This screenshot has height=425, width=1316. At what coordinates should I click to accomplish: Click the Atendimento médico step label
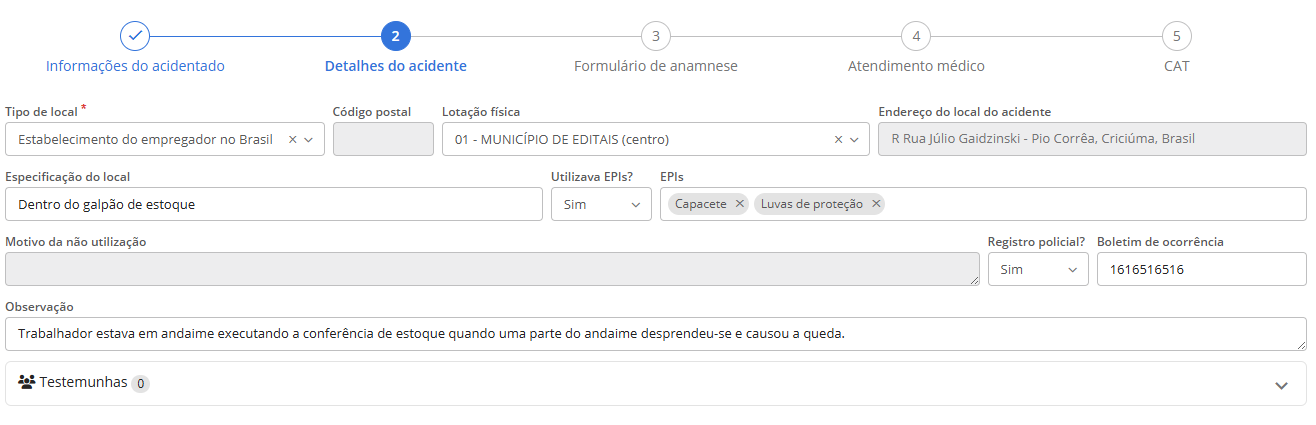point(916,66)
